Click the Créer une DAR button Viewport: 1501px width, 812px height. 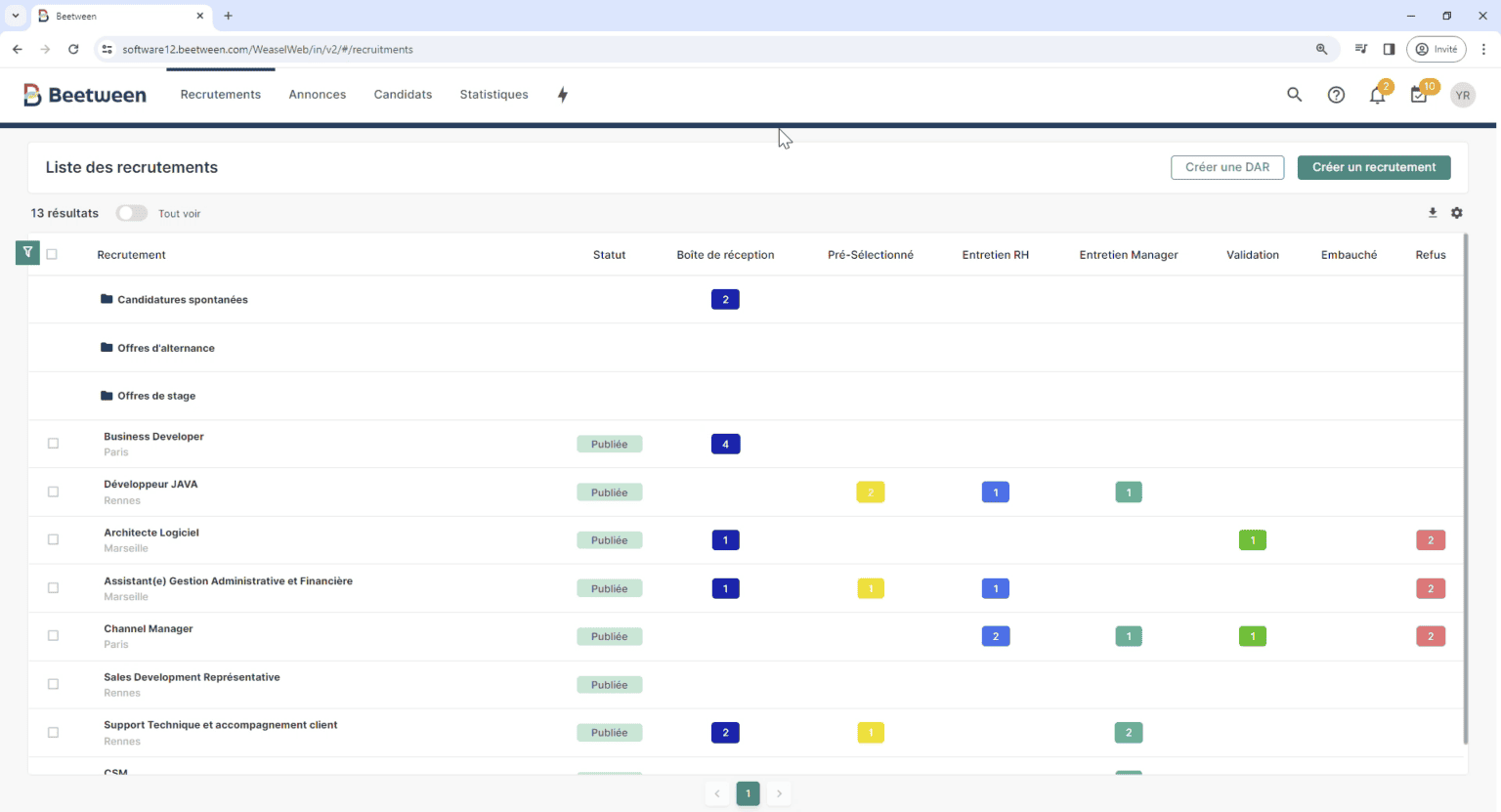click(1227, 167)
